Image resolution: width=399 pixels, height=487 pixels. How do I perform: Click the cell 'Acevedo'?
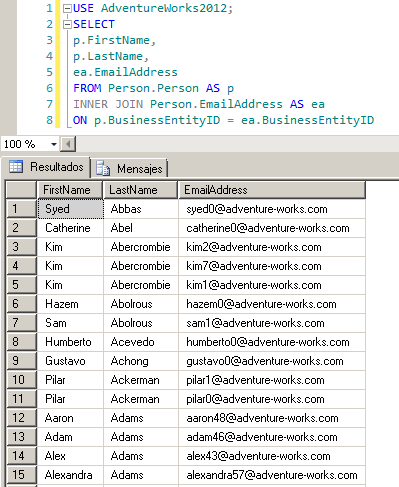141,342
